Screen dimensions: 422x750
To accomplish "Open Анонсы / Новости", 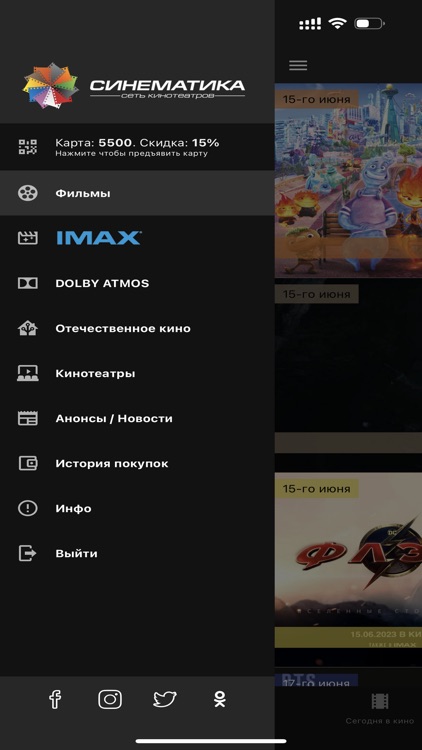I will [137, 418].
